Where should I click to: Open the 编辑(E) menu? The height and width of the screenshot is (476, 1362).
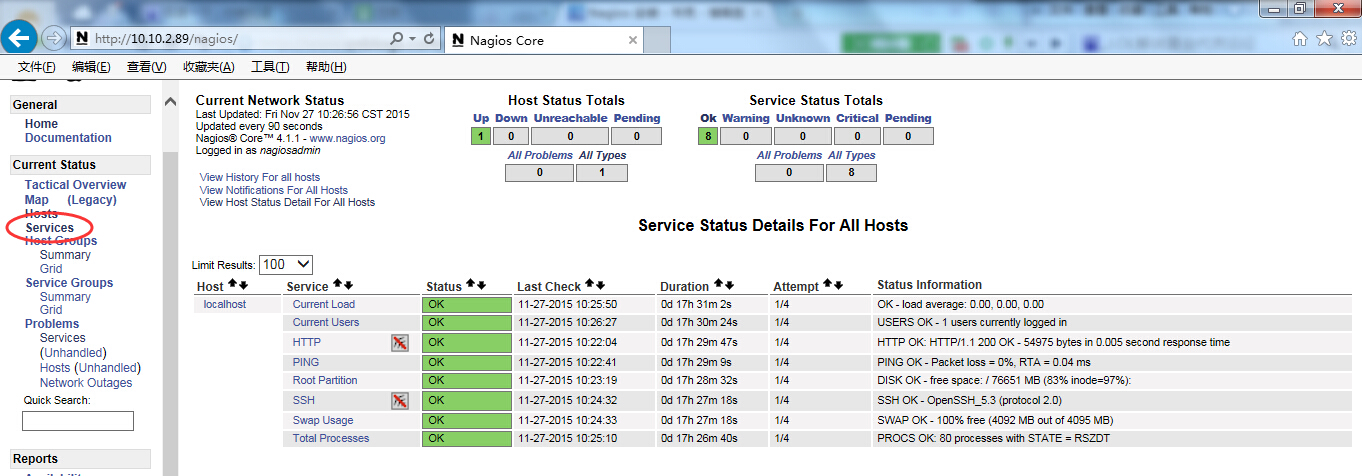tap(91, 67)
